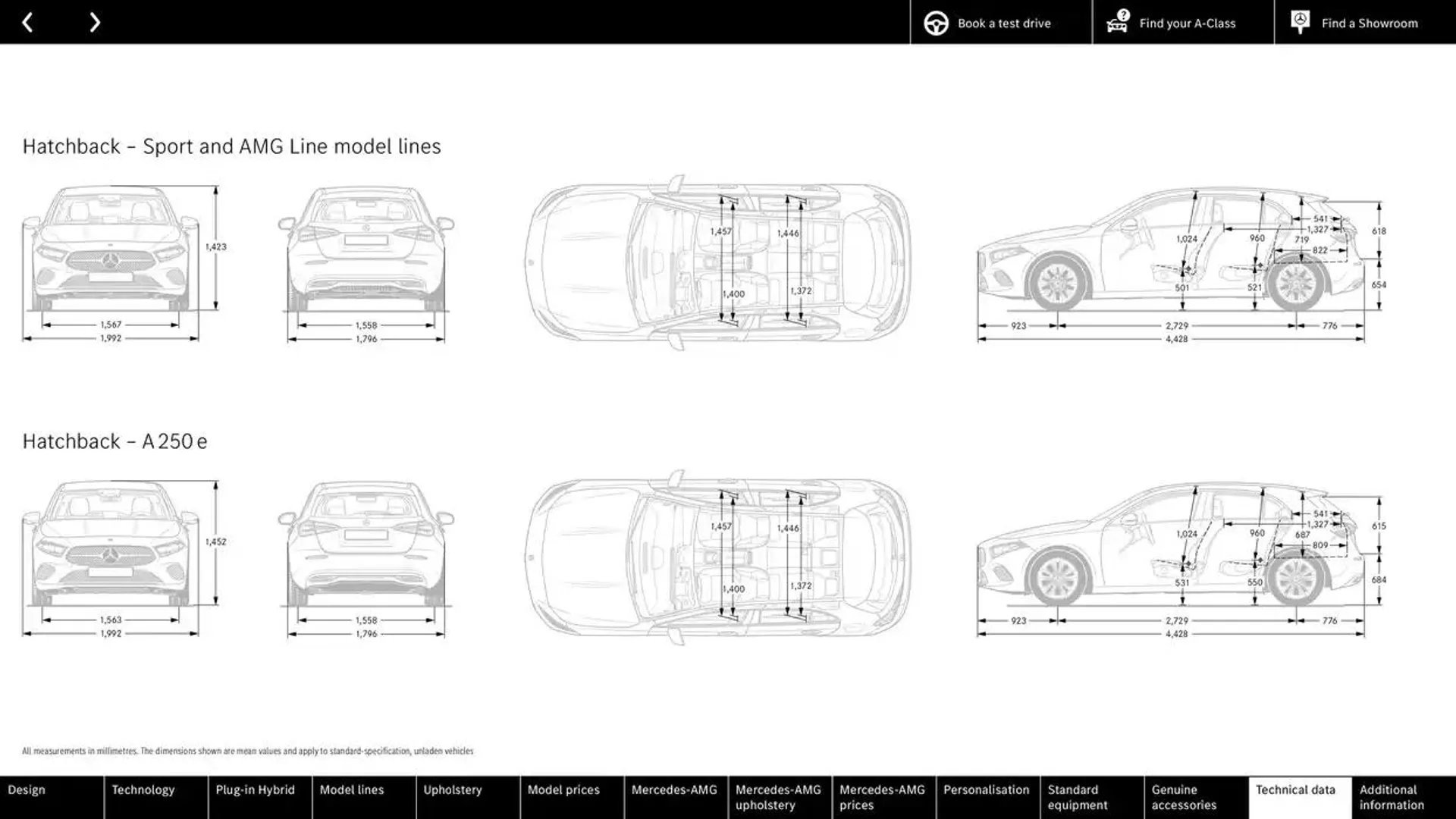The width and height of the screenshot is (1456, 819).
Task: Click the A 250 e top view drawing
Action: [717, 557]
